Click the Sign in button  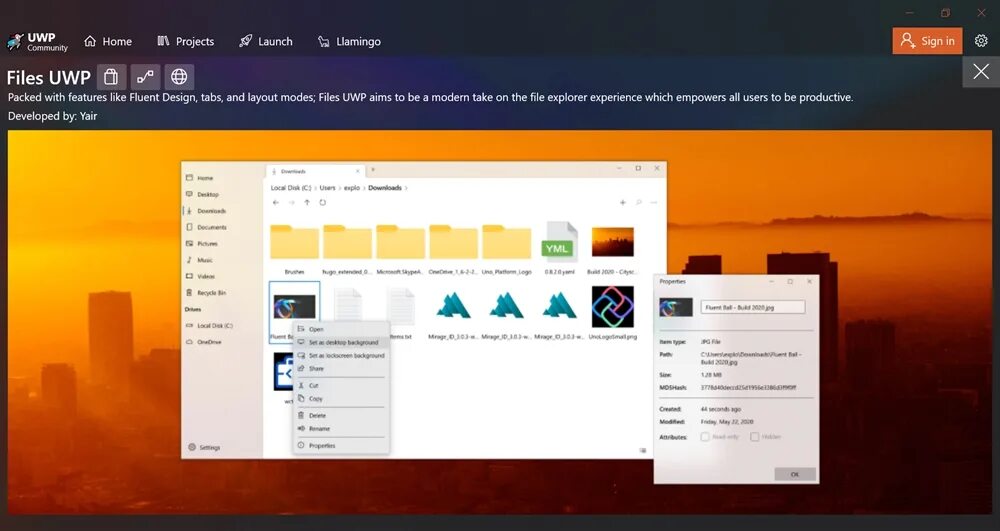(927, 41)
